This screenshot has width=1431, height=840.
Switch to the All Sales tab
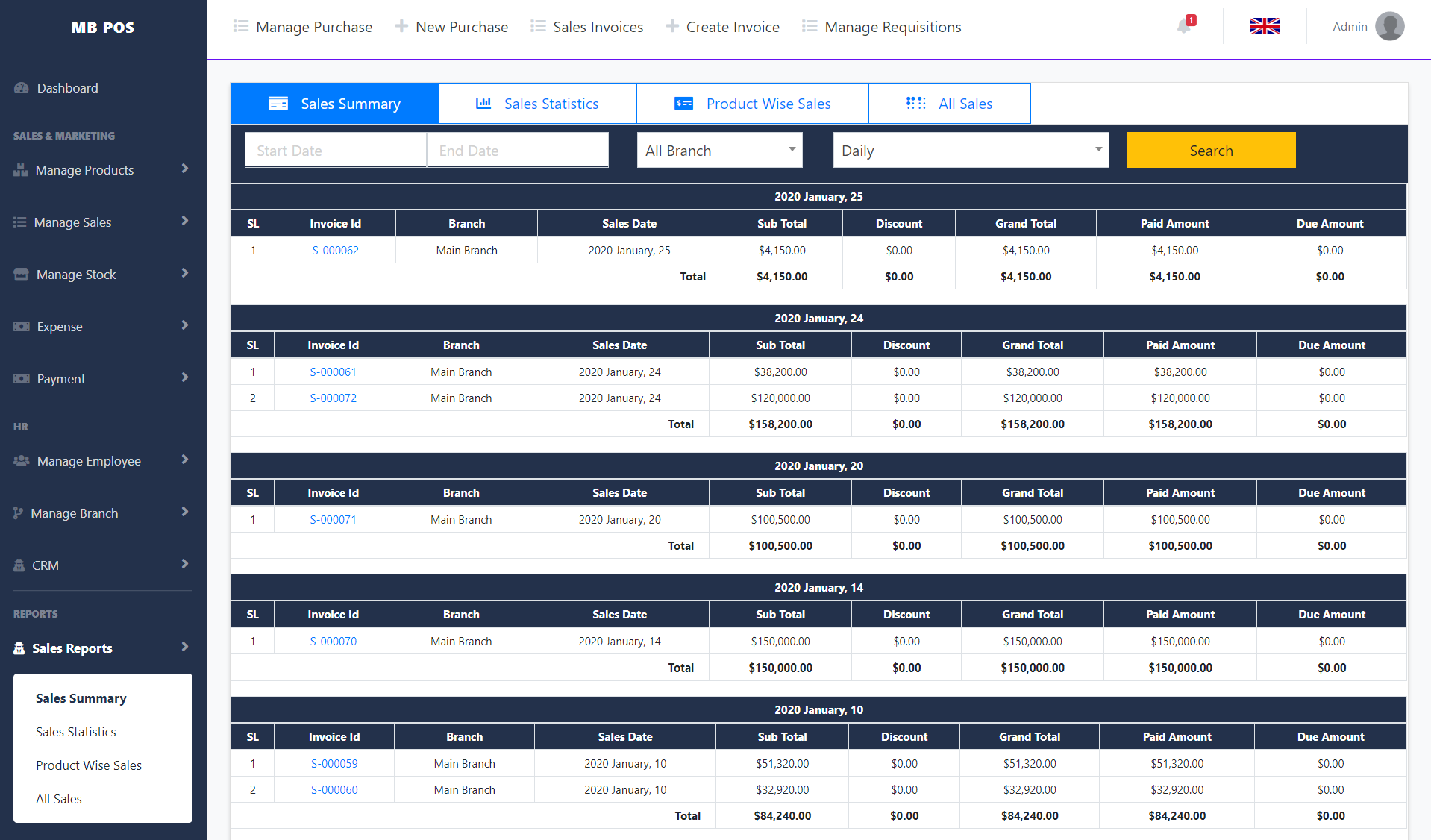coord(950,104)
